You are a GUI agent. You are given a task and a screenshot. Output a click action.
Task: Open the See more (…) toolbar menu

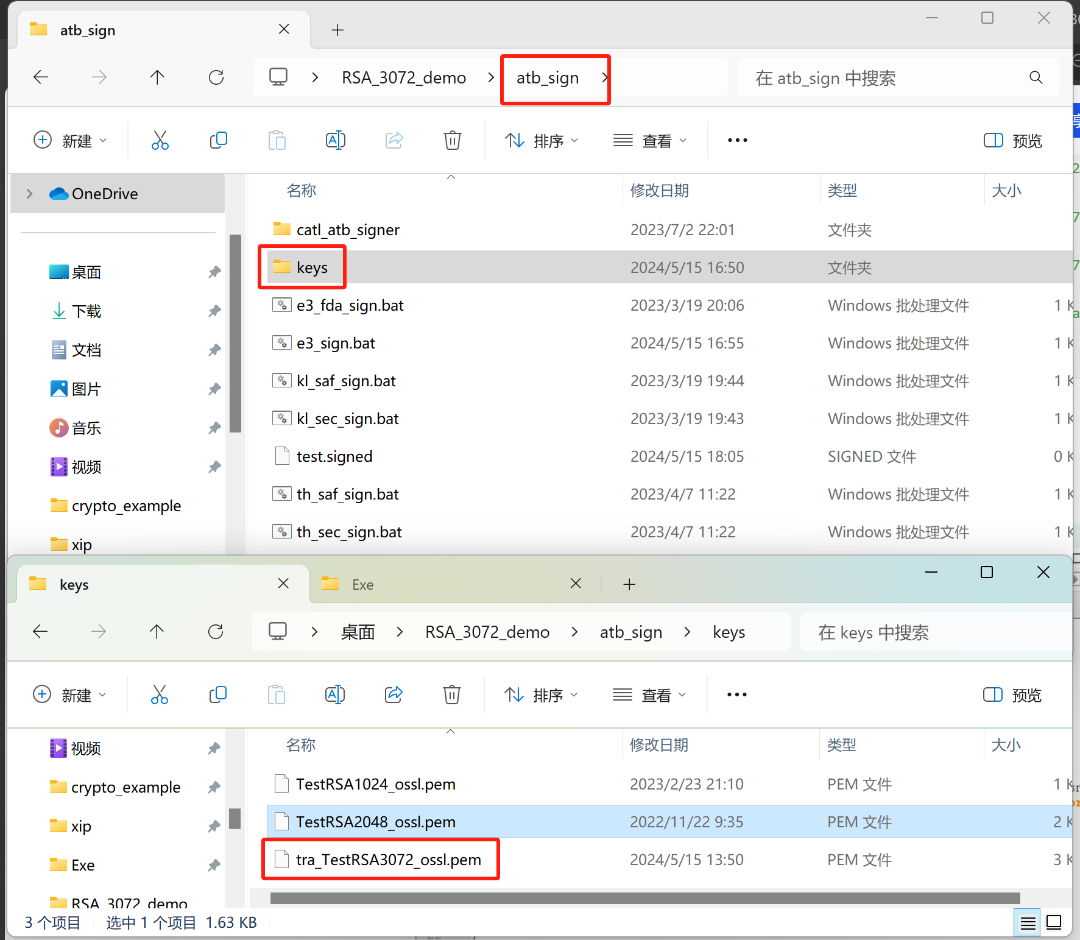tap(737, 140)
